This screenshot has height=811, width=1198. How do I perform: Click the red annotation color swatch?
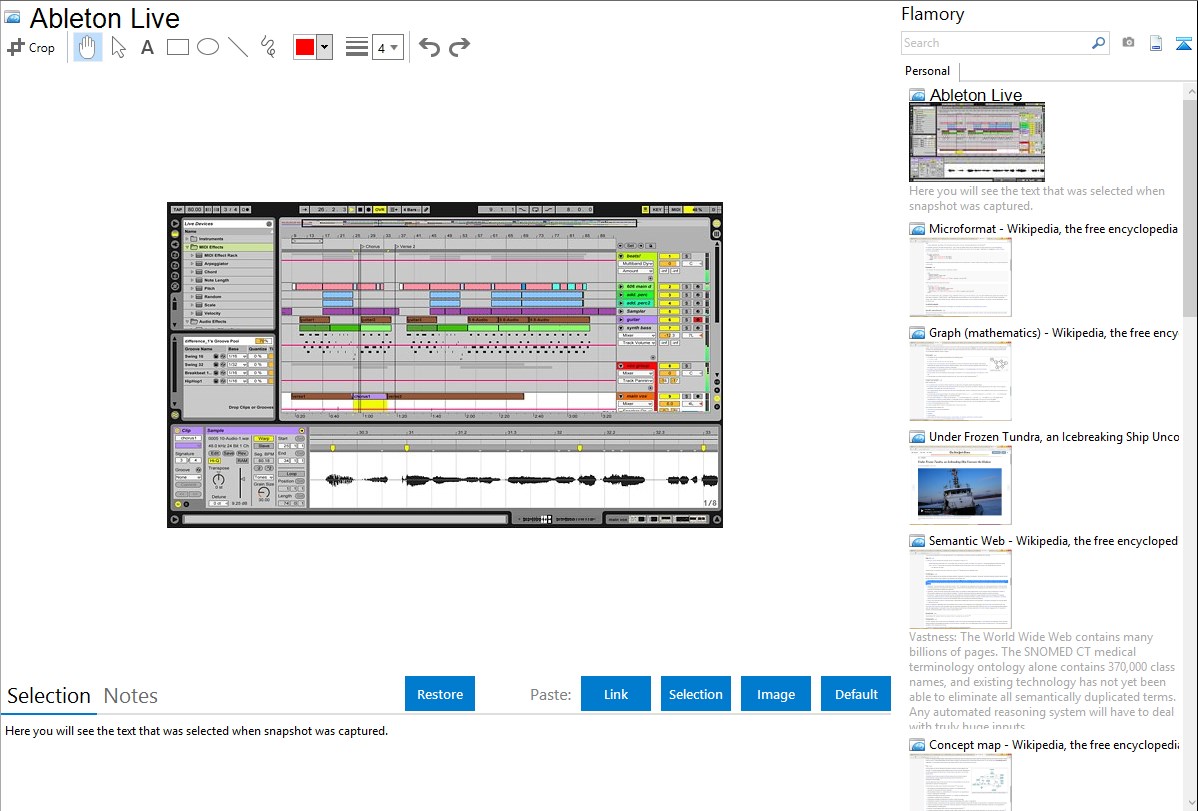305,47
